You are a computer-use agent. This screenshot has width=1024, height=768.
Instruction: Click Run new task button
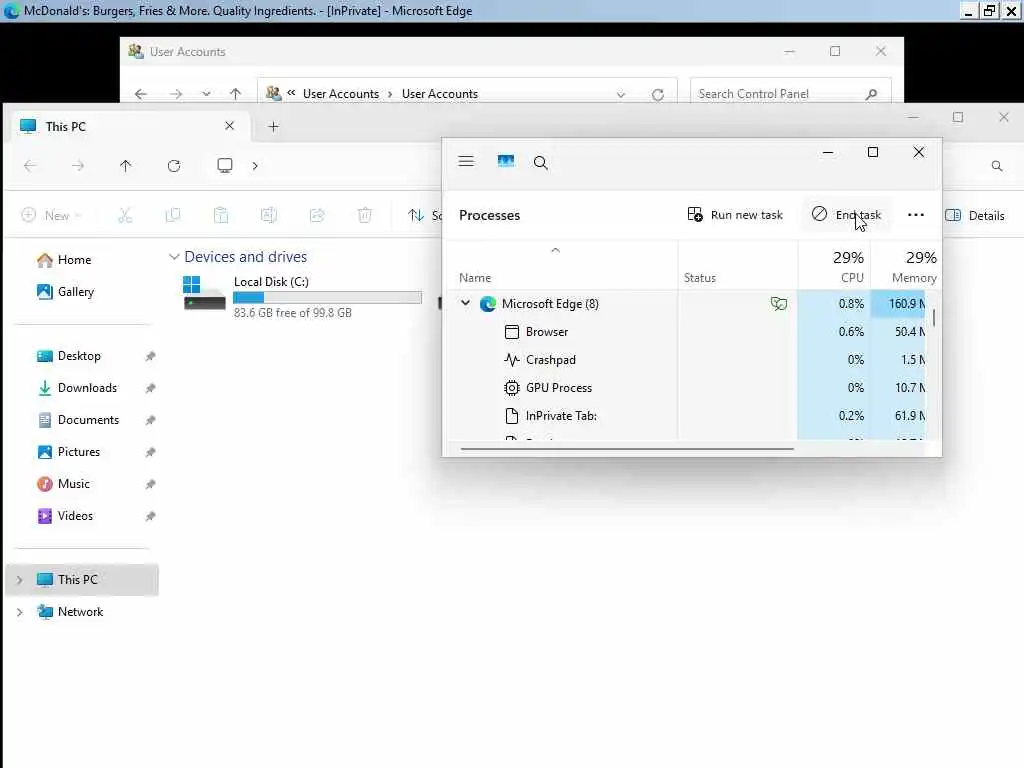click(735, 215)
